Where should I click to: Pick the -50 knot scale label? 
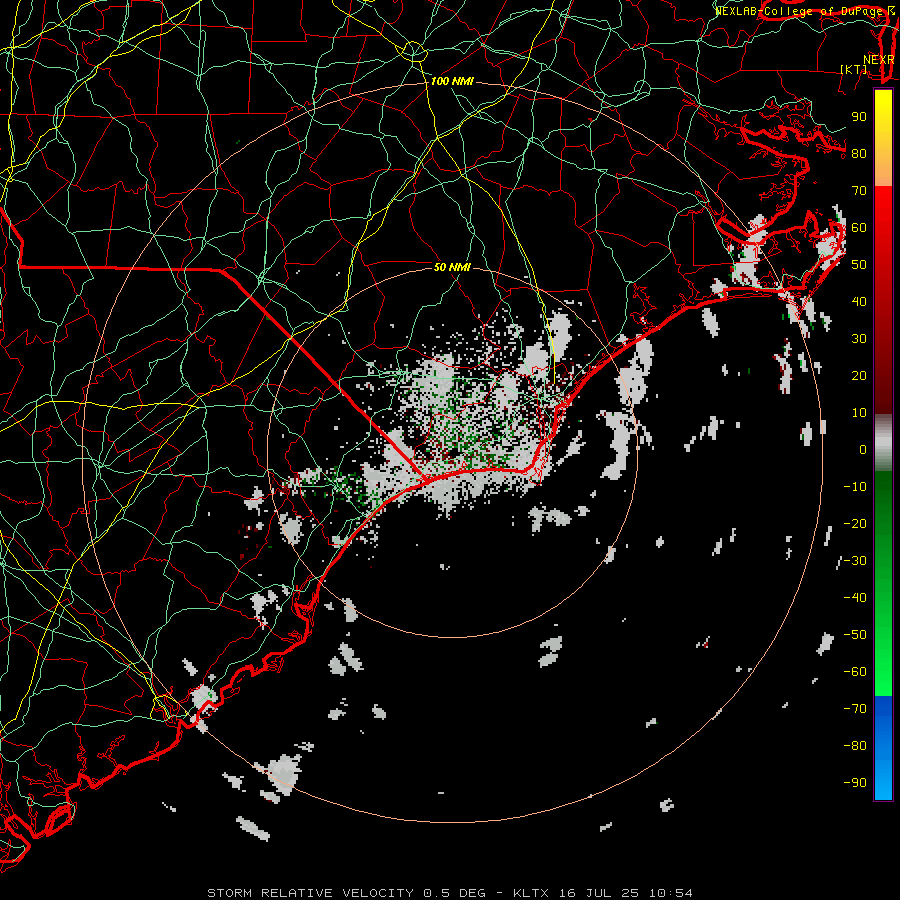(x=855, y=635)
